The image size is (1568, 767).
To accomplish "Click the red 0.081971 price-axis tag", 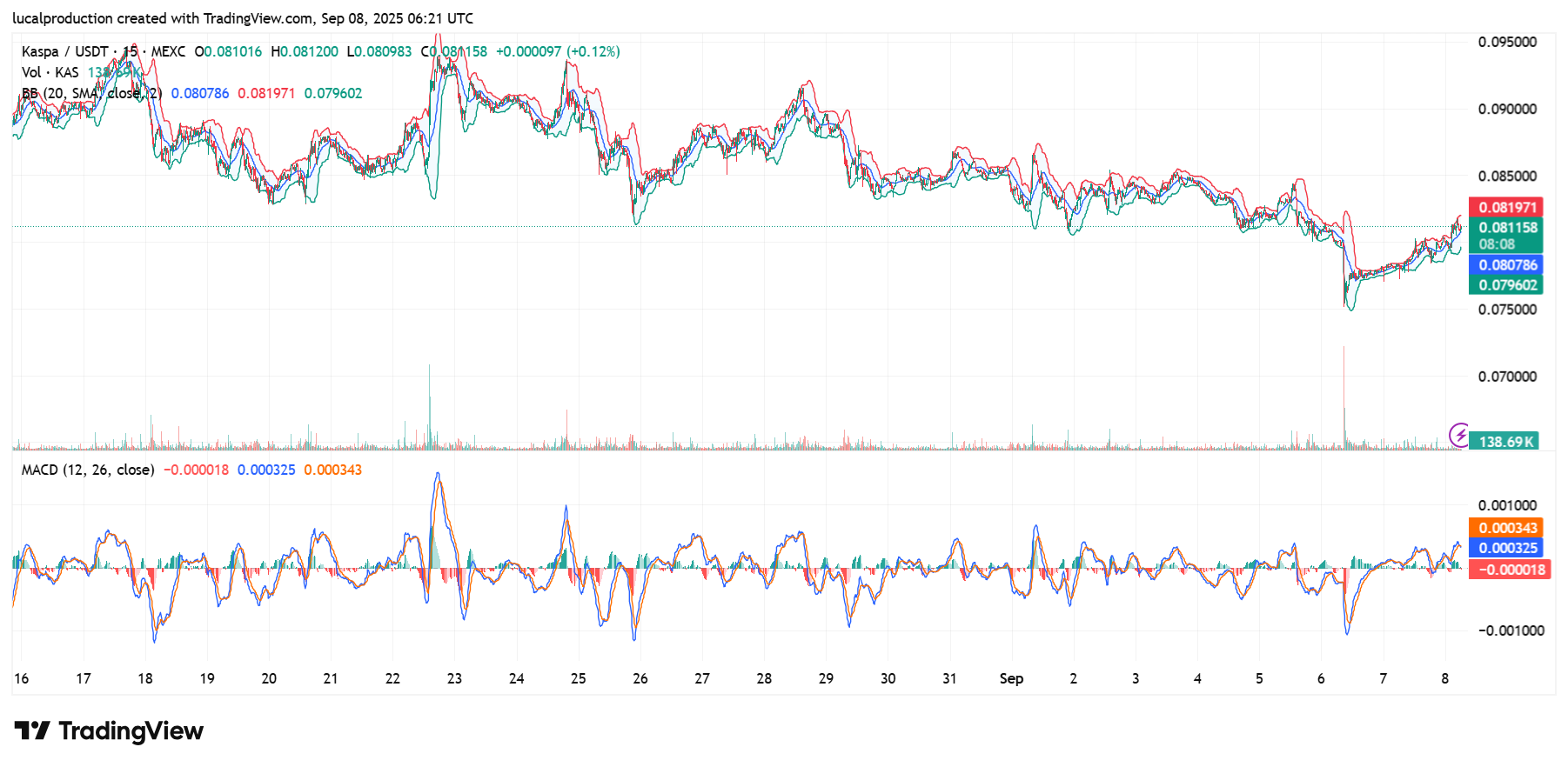I will (1506, 207).
